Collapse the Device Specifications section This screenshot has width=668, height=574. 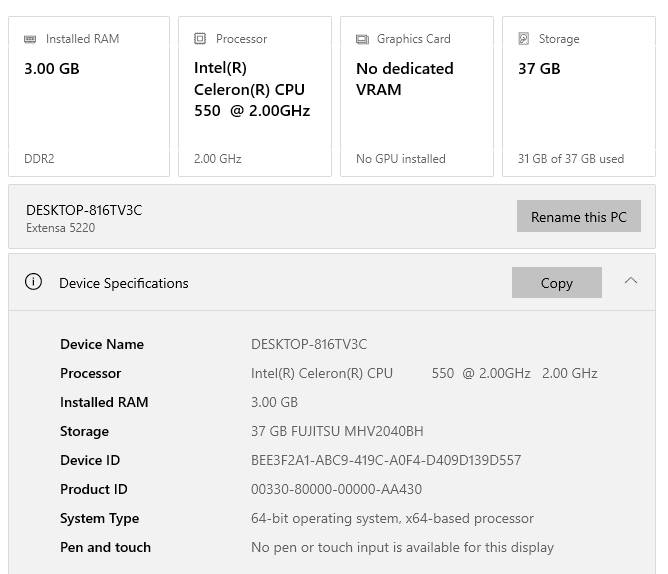click(631, 281)
